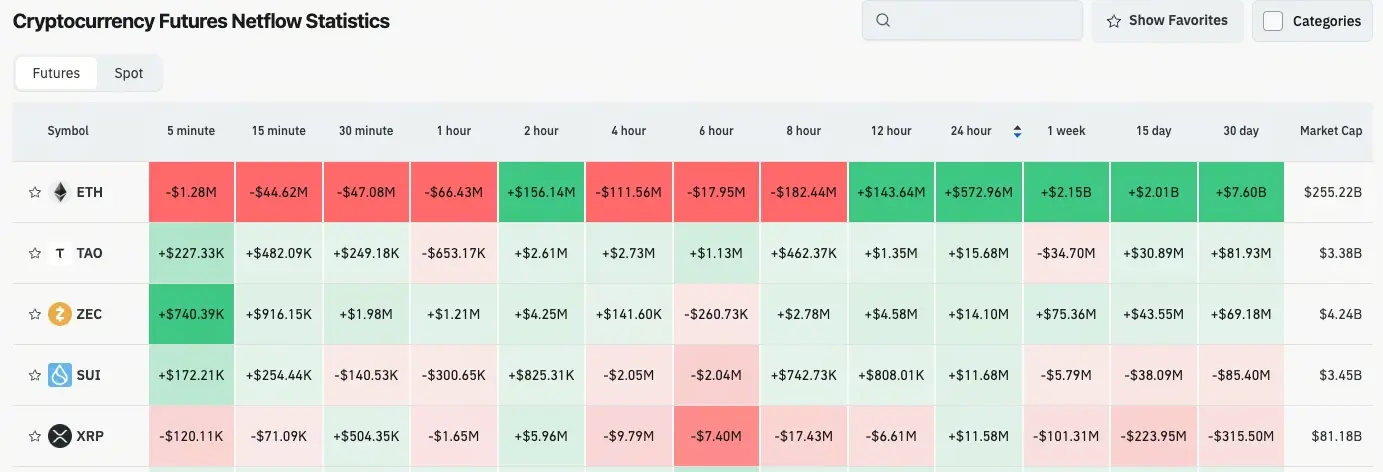Sort table by 1 week column

pos(1066,131)
